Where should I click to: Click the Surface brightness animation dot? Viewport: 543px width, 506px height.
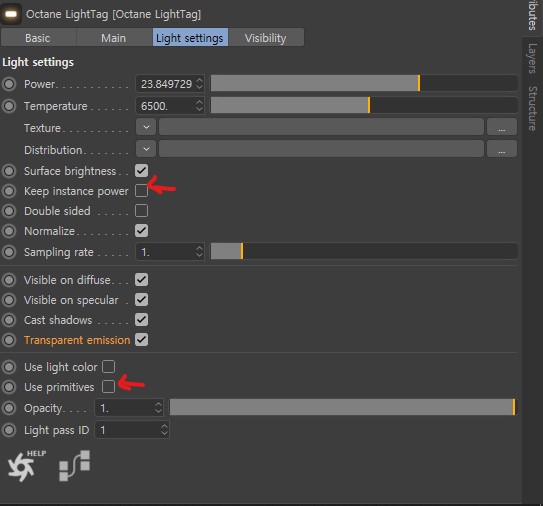(x=9, y=171)
